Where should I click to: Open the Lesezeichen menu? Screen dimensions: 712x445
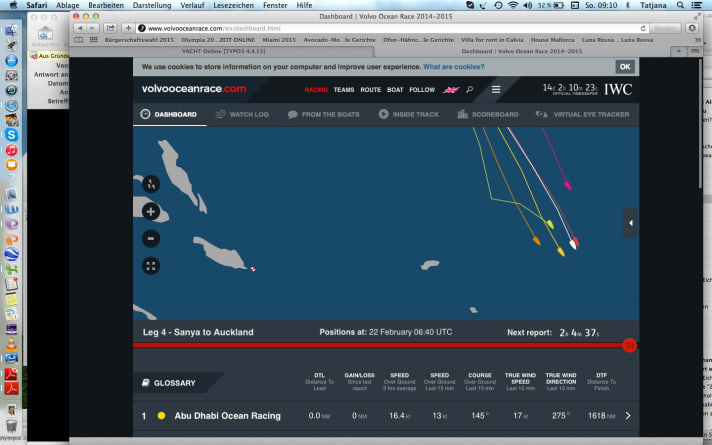(233, 5)
